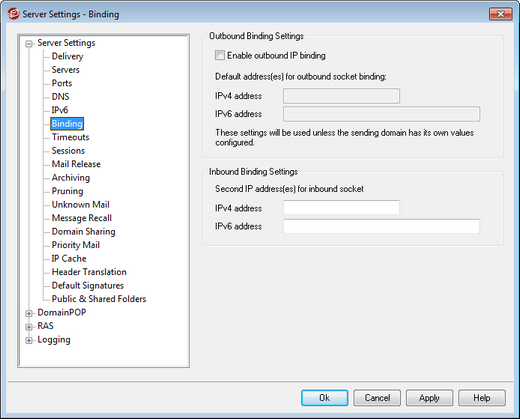The image size is (520, 419).
Task: Open the Timeouts settings page
Action: 70,137
